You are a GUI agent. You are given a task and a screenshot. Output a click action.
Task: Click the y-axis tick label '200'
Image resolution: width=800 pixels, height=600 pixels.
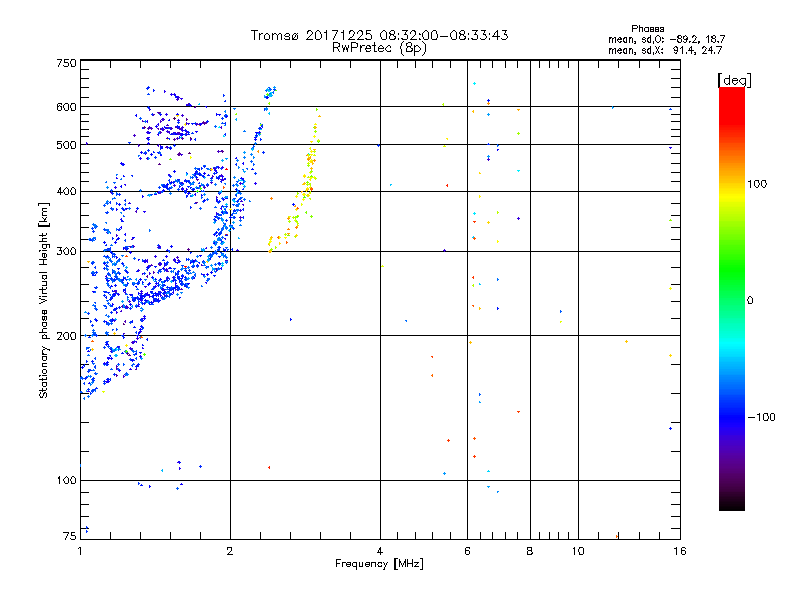point(66,336)
